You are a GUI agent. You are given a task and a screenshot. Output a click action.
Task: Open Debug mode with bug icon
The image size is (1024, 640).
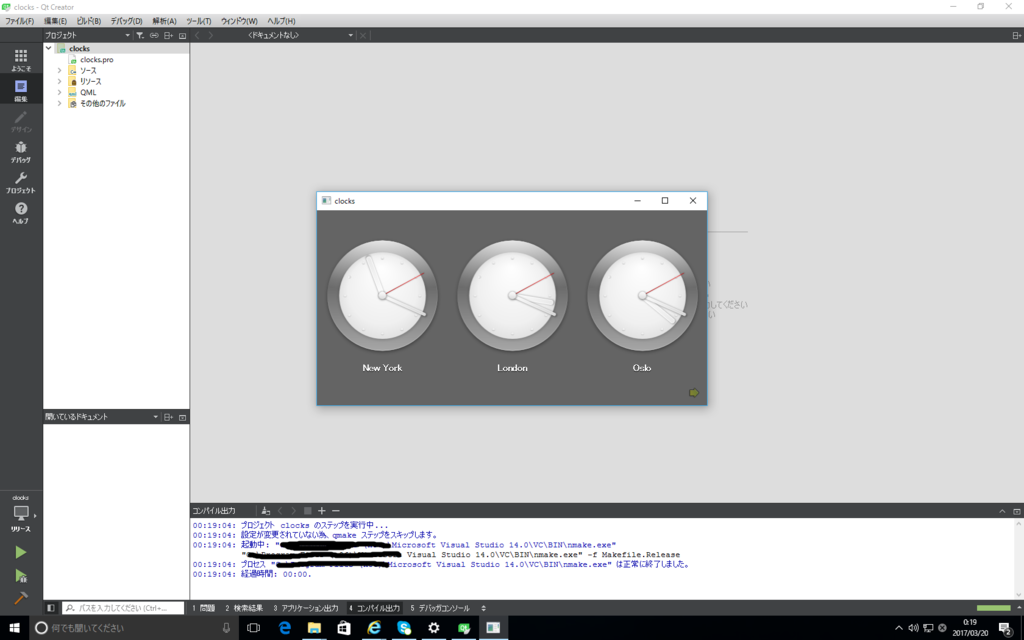point(21,152)
